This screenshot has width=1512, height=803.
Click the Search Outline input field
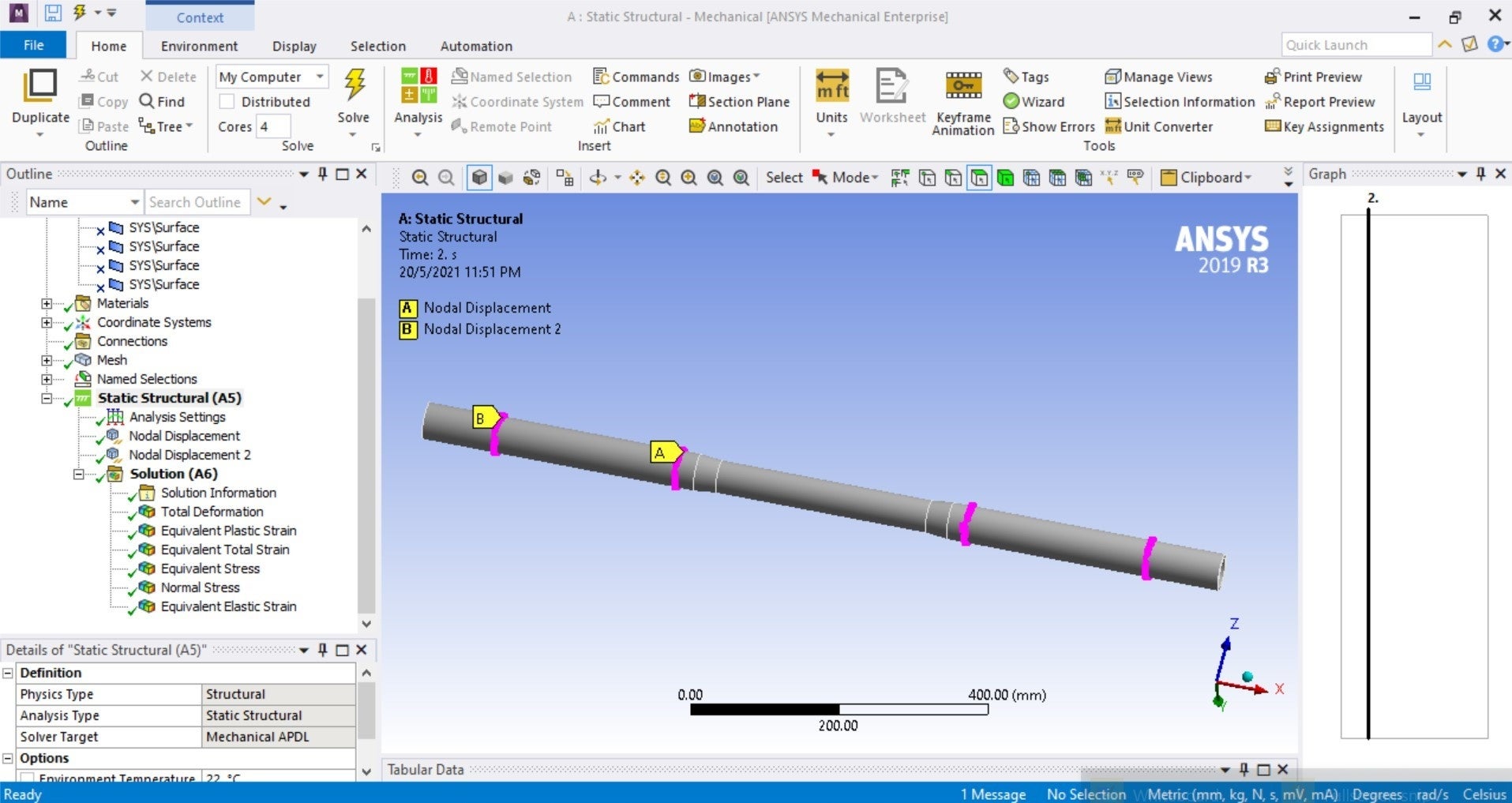197,202
